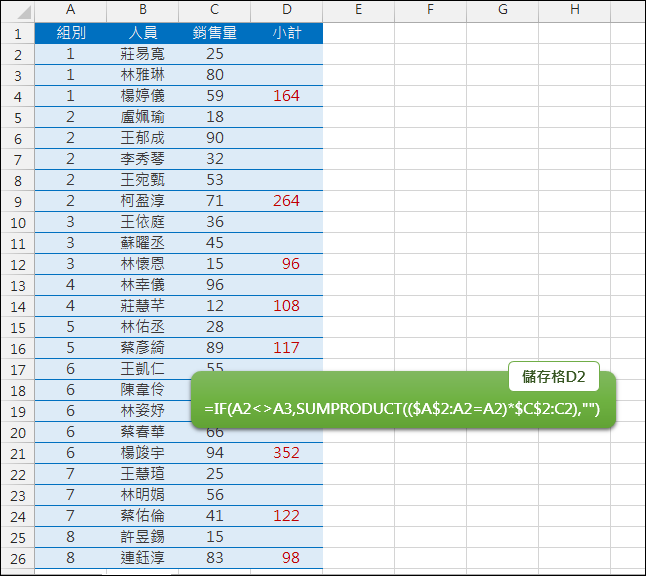The width and height of the screenshot is (646, 576).
Task: Select row 9 header
Action: (18, 201)
